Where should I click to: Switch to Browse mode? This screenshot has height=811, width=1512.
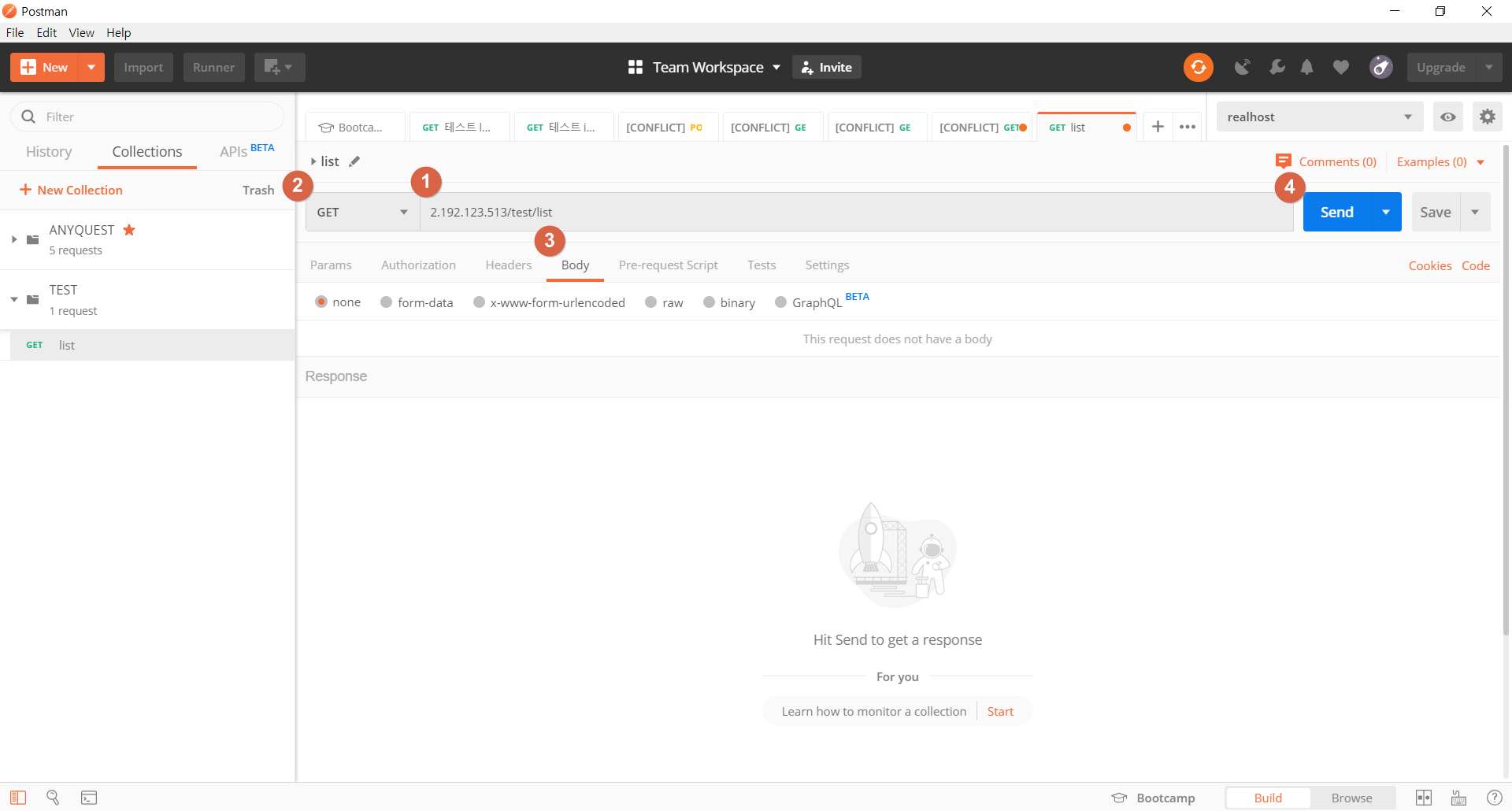[x=1351, y=798]
